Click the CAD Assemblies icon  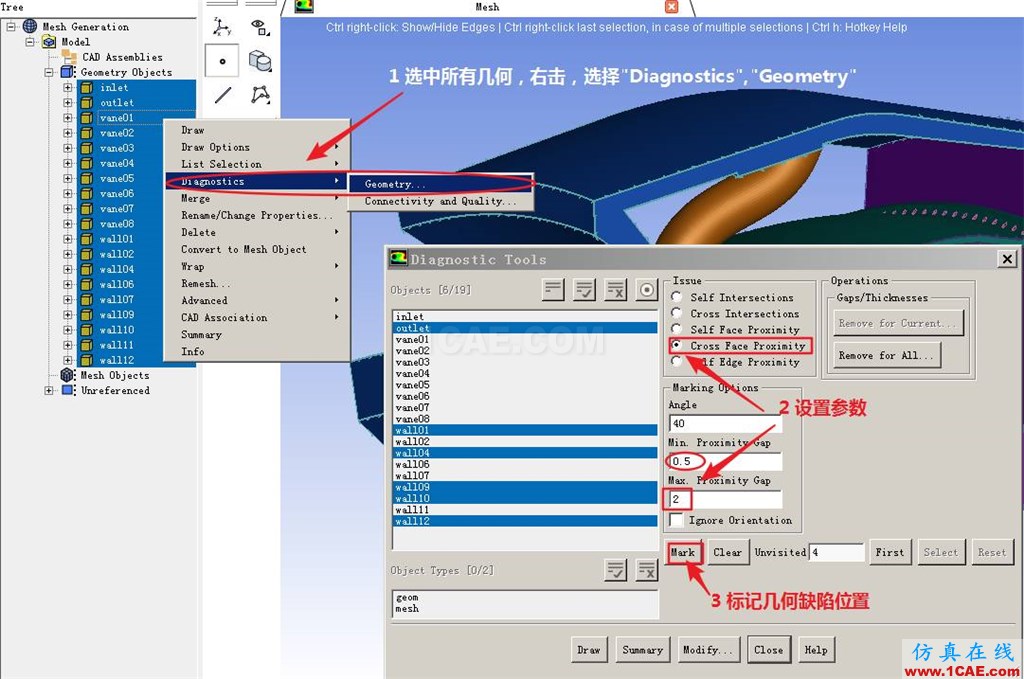(69, 57)
